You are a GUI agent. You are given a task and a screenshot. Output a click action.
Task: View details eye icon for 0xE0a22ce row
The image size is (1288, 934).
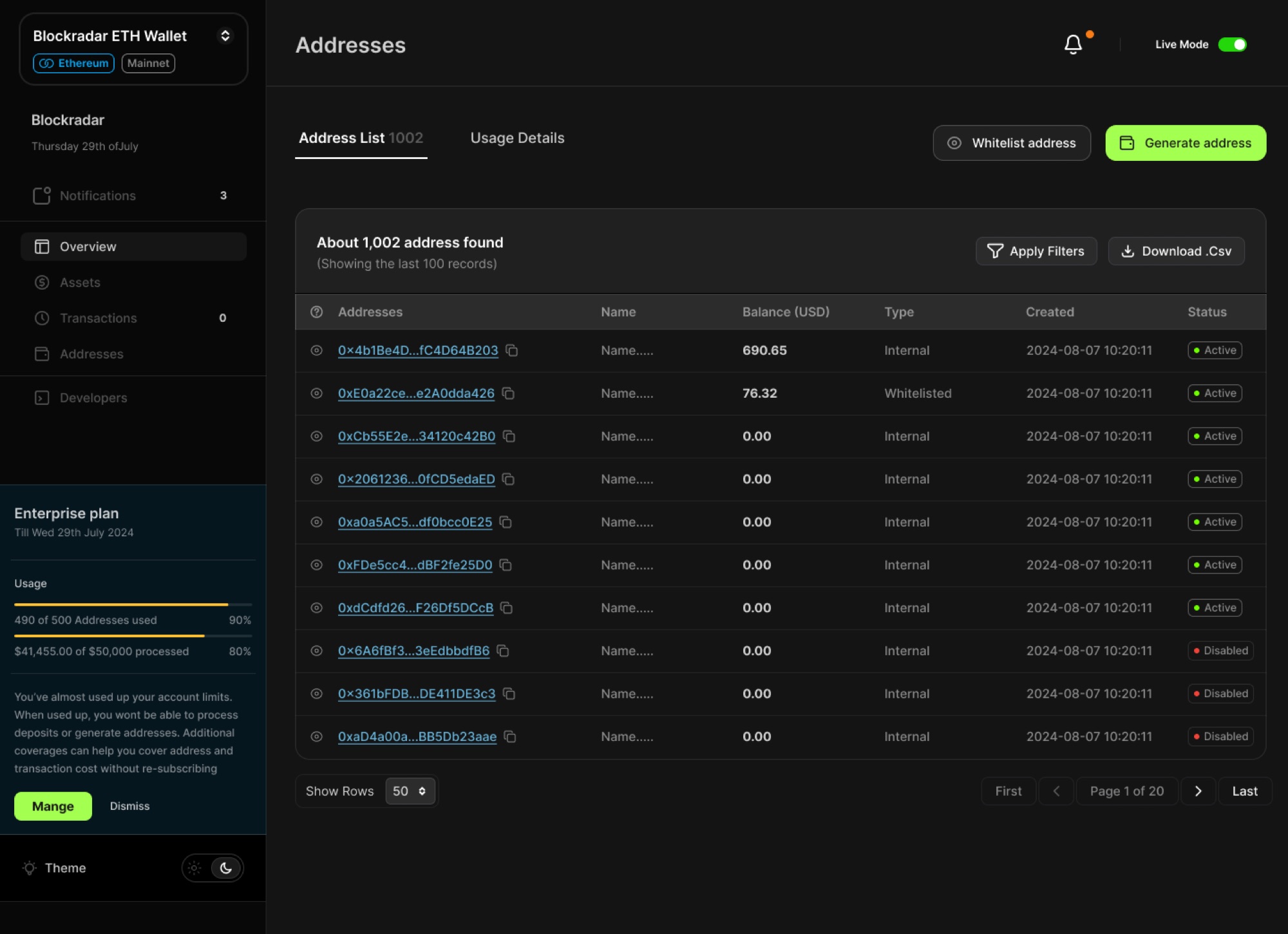(x=316, y=393)
